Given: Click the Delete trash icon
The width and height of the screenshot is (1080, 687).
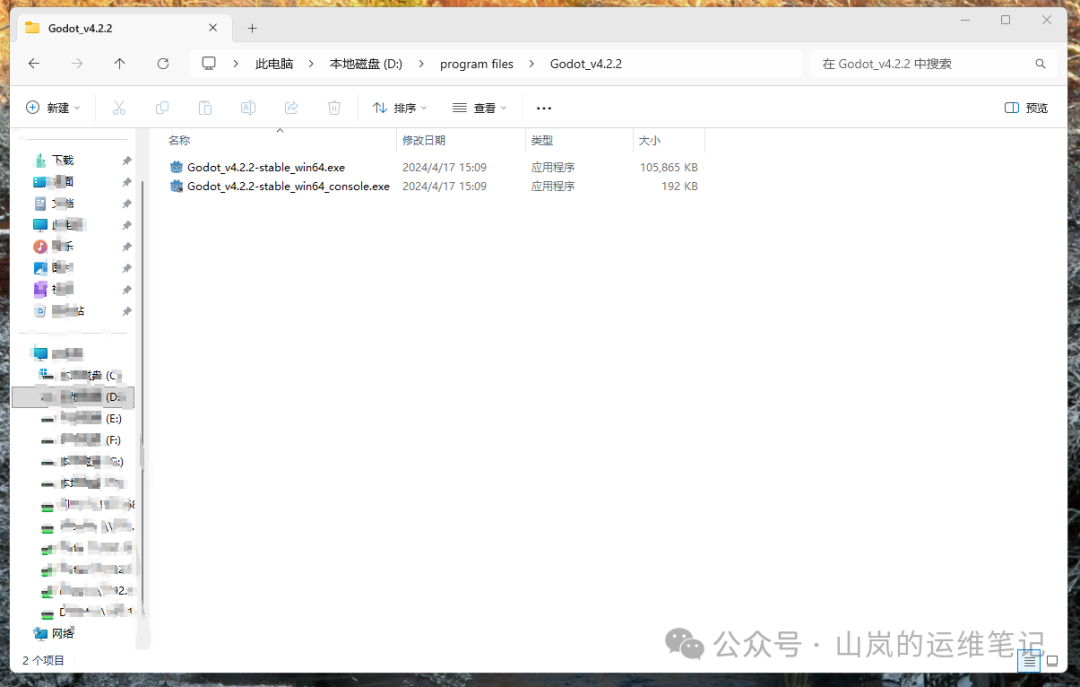Looking at the screenshot, I should pyautogui.click(x=334, y=107).
